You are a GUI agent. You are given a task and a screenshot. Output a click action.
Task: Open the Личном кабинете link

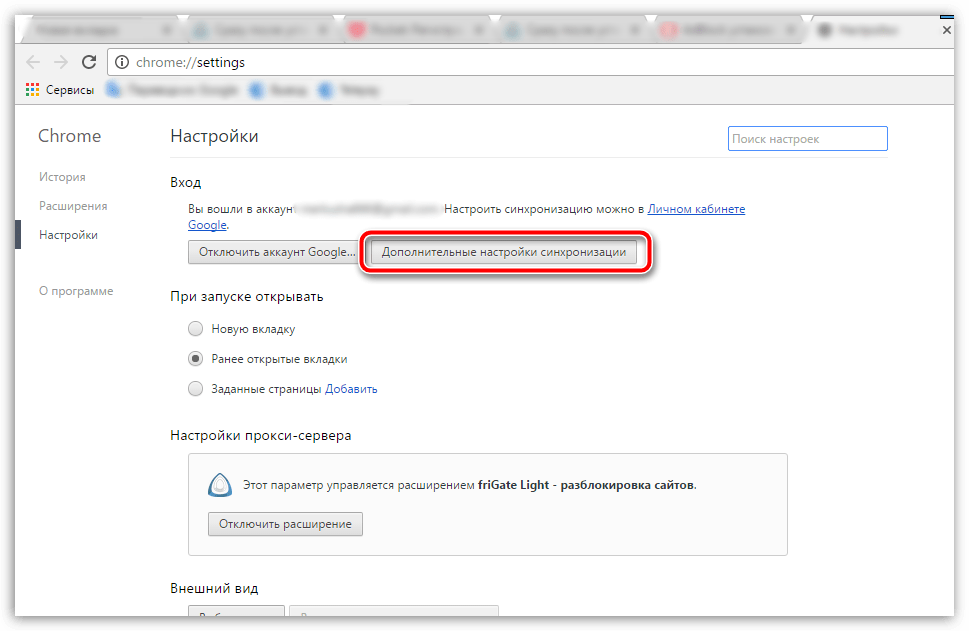tap(696, 210)
